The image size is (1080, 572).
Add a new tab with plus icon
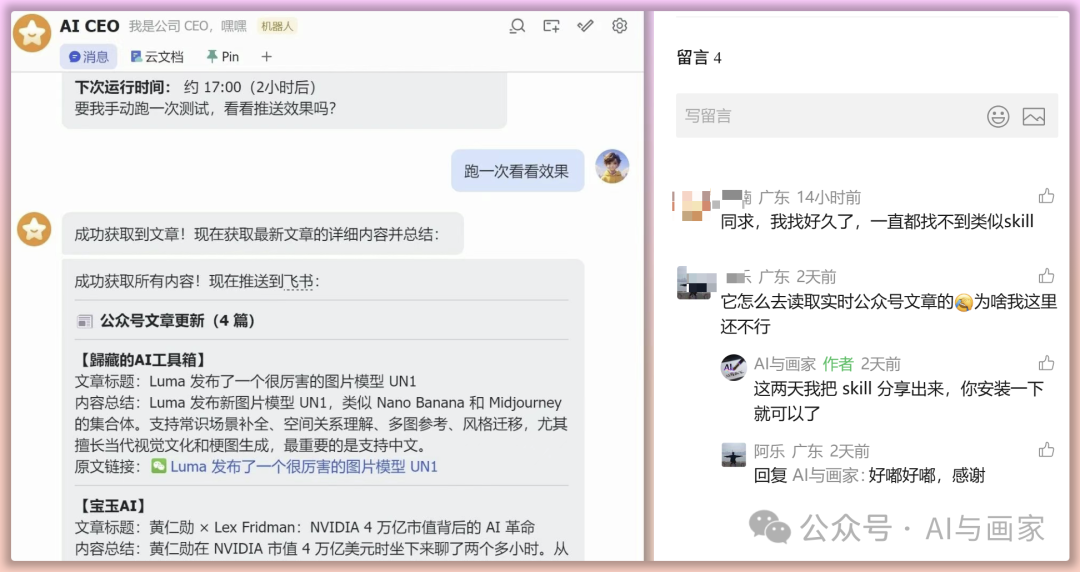pos(267,57)
